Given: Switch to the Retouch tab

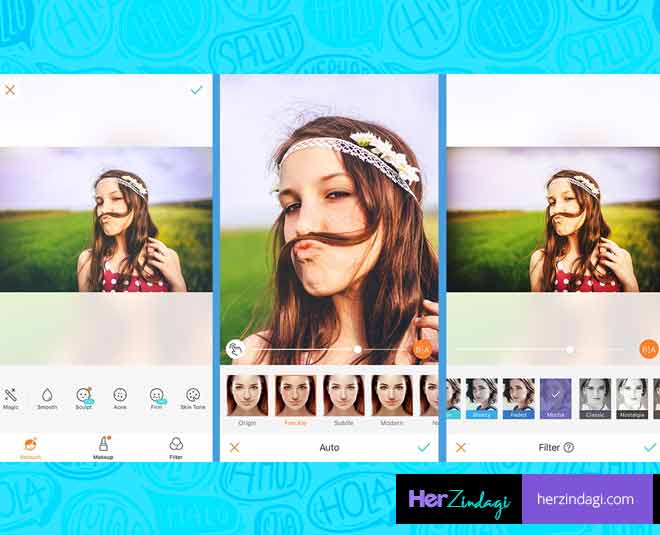Looking at the screenshot, I should tap(30, 446).
